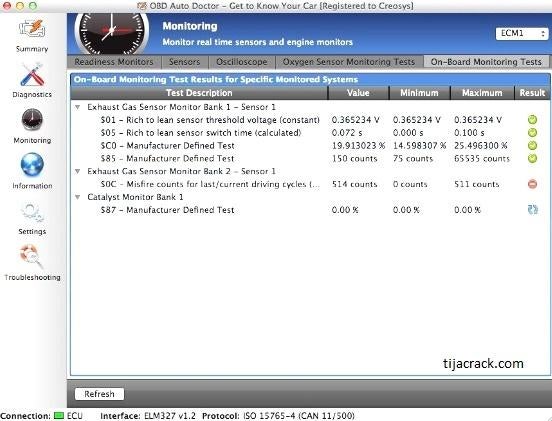Open the Summary section engine icon

coord(32,30)
